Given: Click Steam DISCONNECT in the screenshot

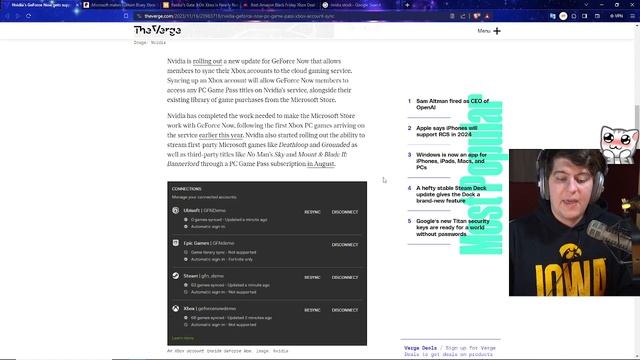Looking at the screenshot, I should pyautogui.click(x=345, y=278).
